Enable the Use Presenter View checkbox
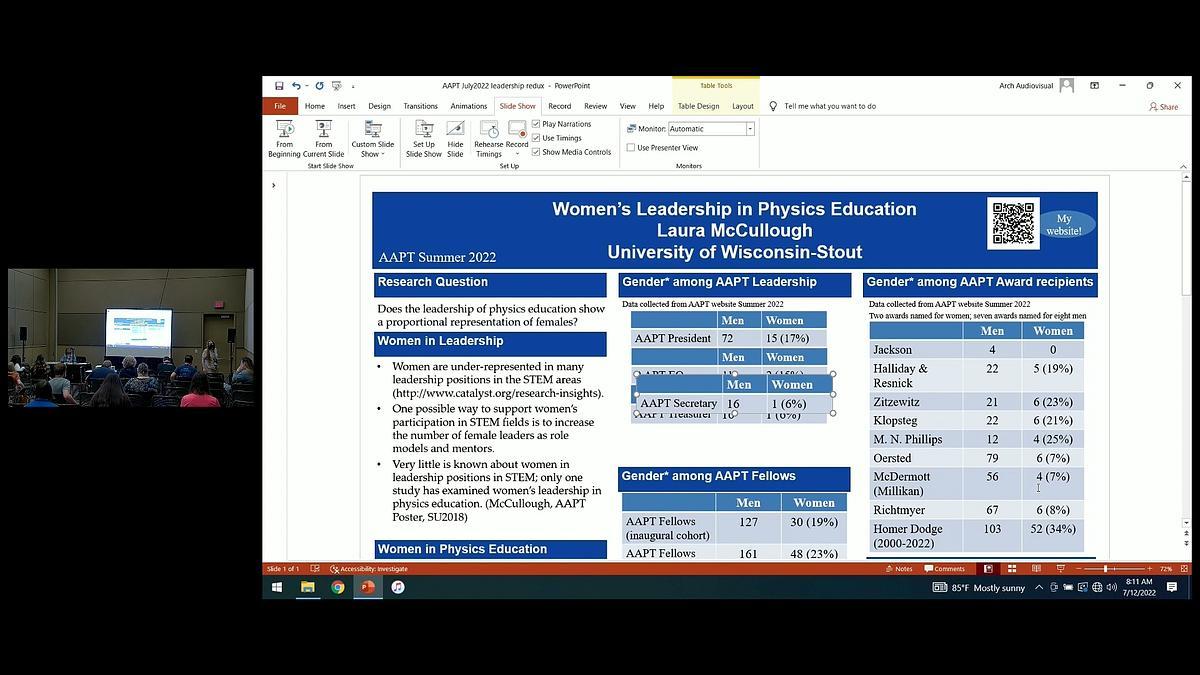This screenshot has width=1200, height=675. tap(631, 148)
